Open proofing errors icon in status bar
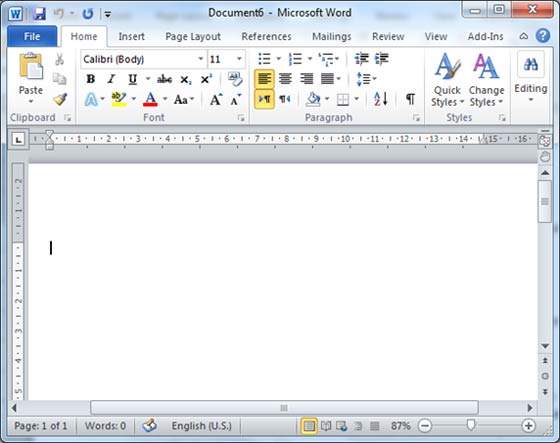 point(149,425)
